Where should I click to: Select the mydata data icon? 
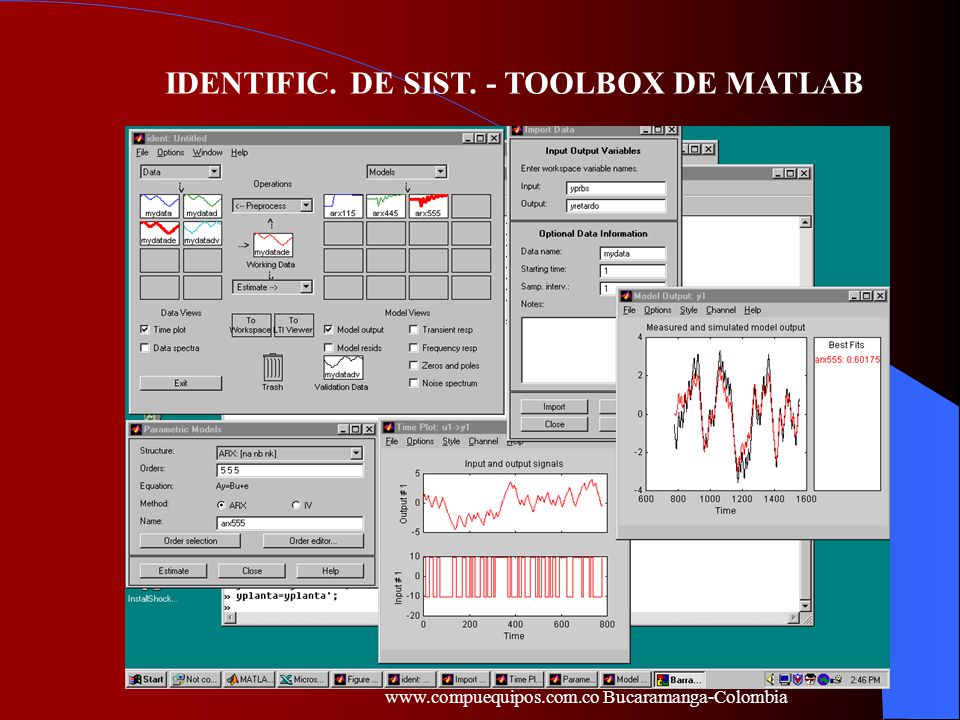tap(159, 206)
